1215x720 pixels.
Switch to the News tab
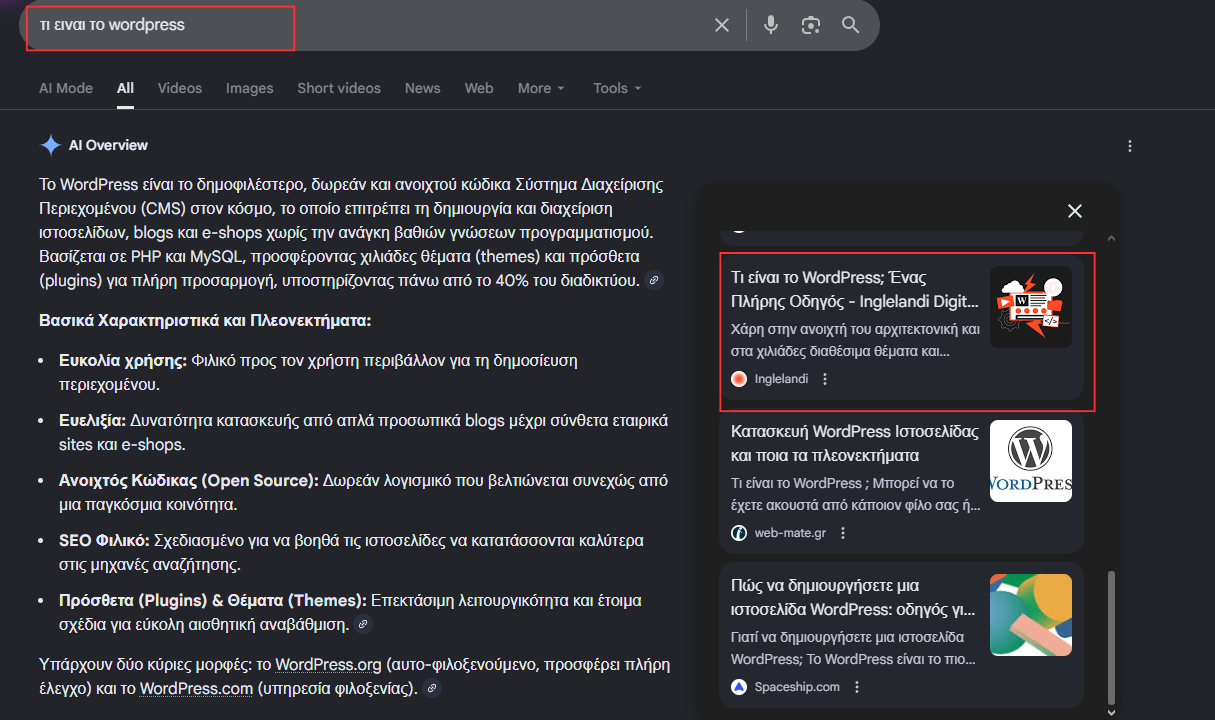(x=422, y=88)
